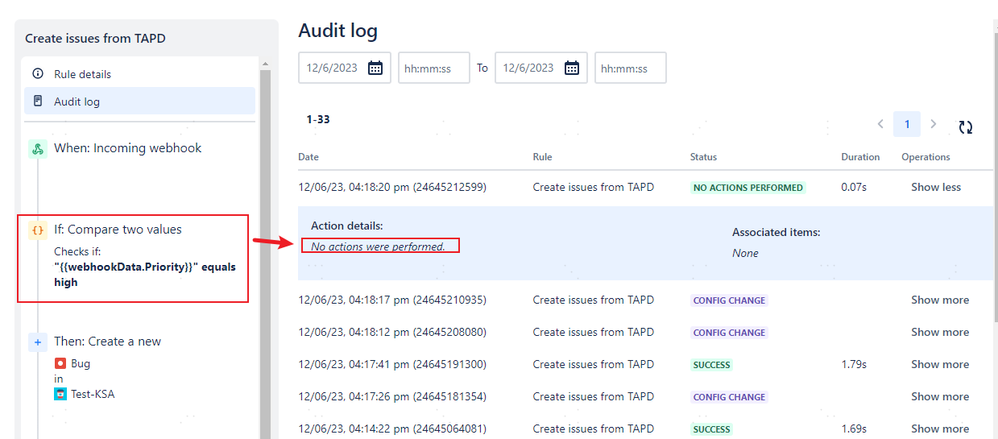Click date 12/06/23, 04:18:17 pm (24645210935)
The height and width of the screenshot is (439, 998).
392,300
